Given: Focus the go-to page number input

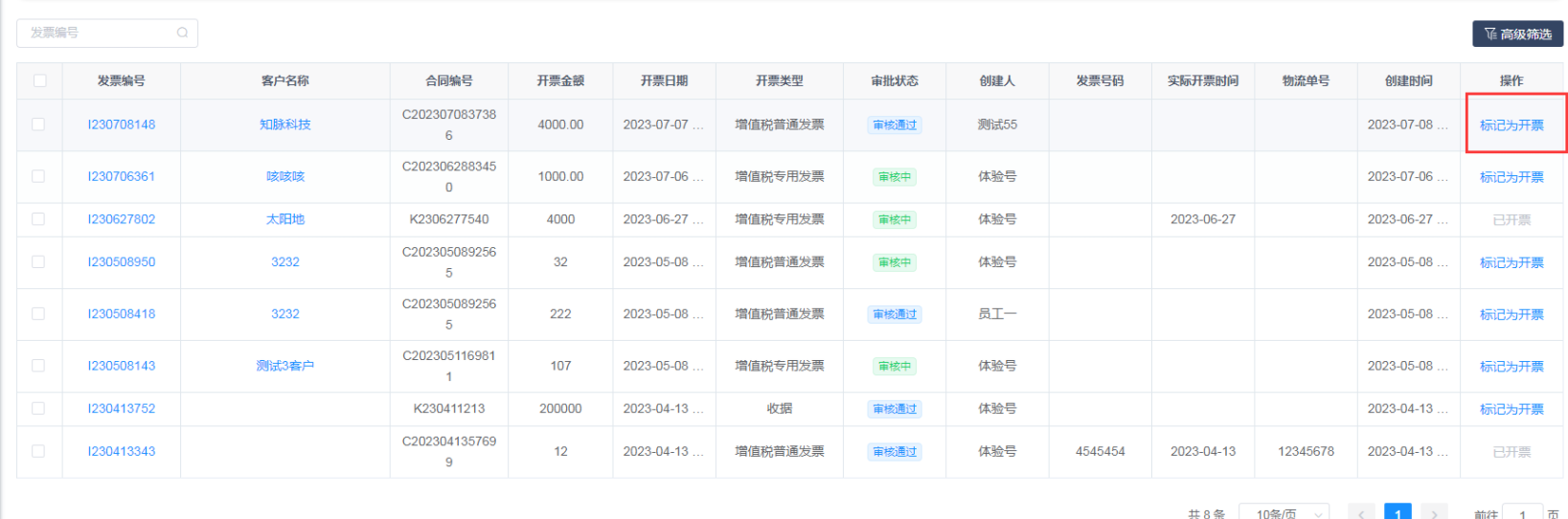Looking at the screenshot, I should [1522, 512].
